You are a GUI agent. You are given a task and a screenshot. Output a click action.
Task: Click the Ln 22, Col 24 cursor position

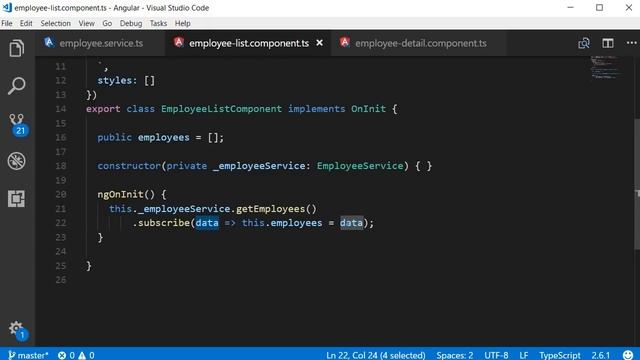(376, 355)
